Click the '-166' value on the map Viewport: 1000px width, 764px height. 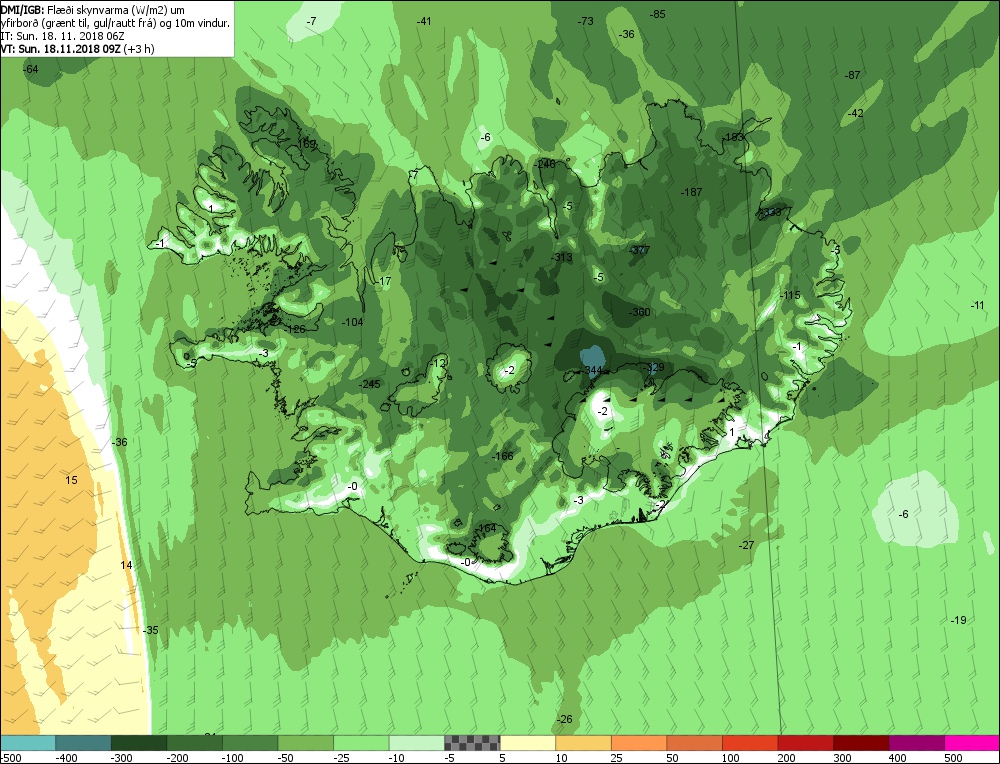pos(503,455)
